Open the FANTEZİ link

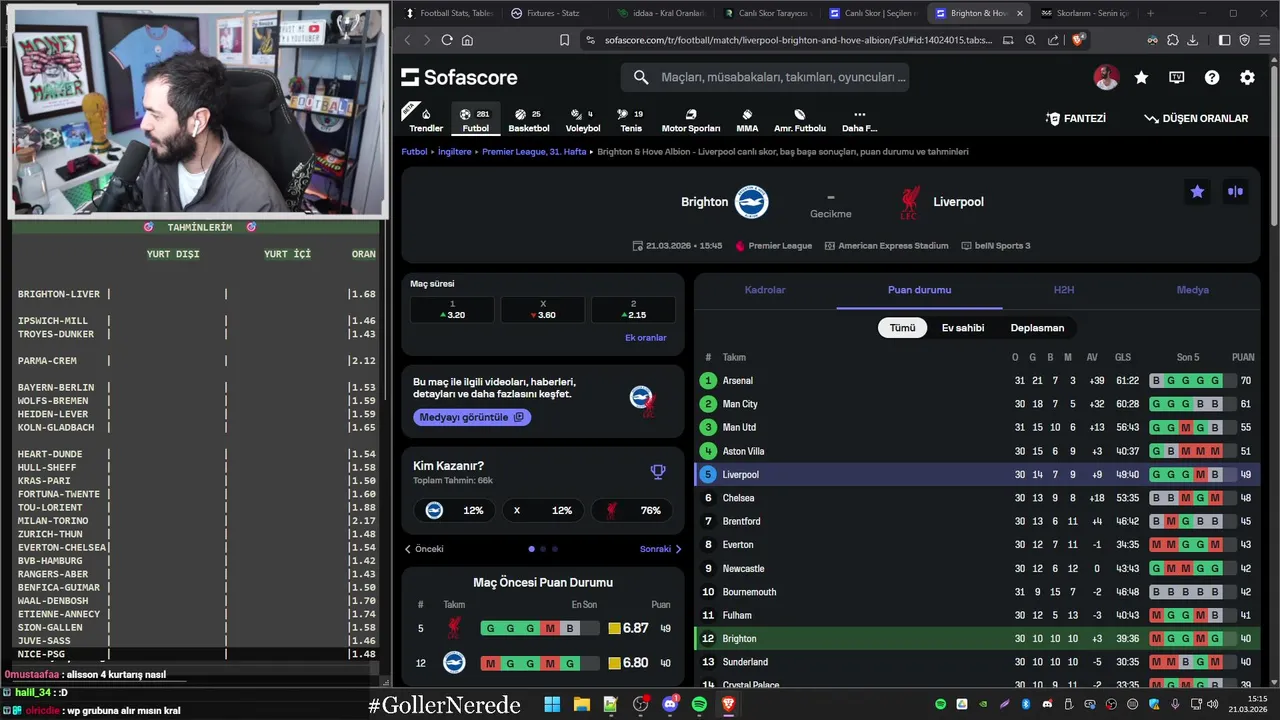tap(1076, 118)
